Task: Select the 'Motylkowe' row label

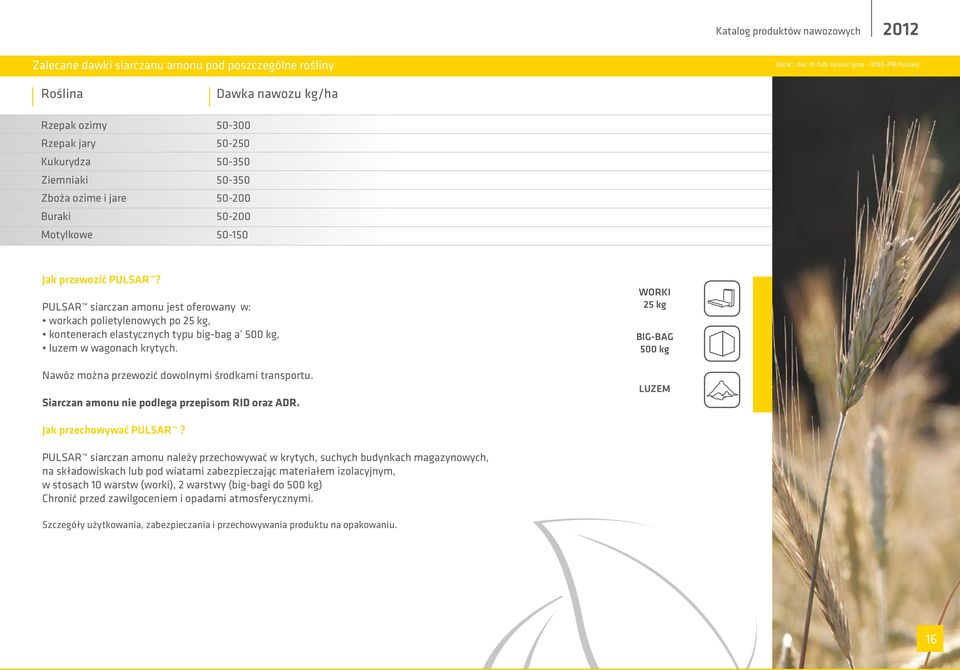Action: (67, 235)
